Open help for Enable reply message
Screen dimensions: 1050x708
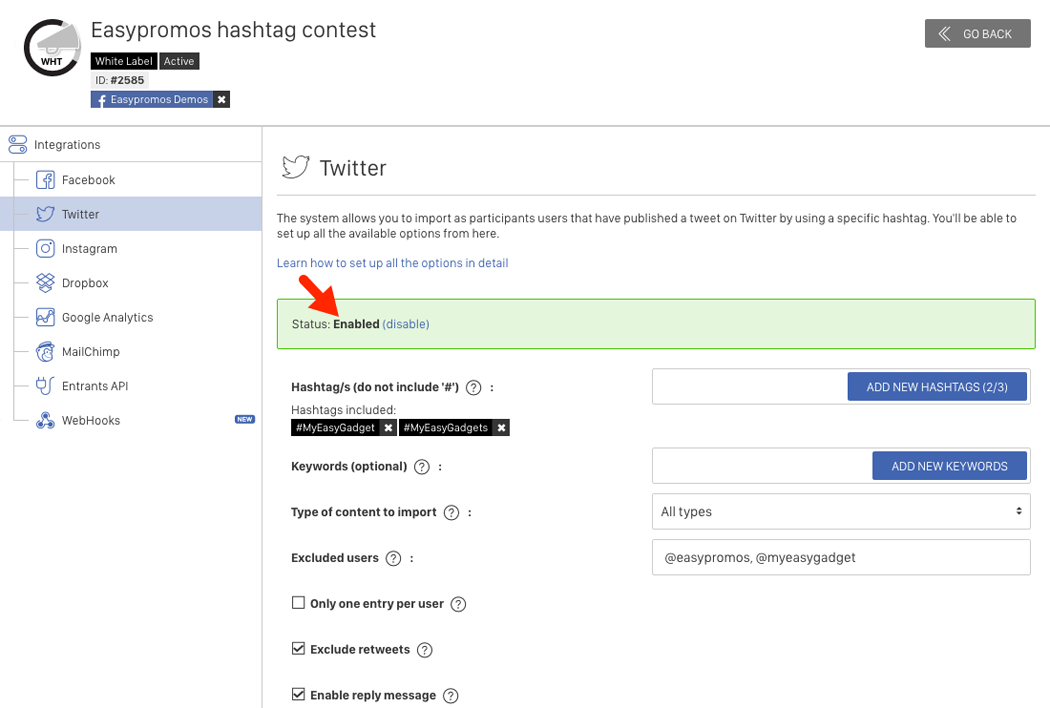[451, 696]
